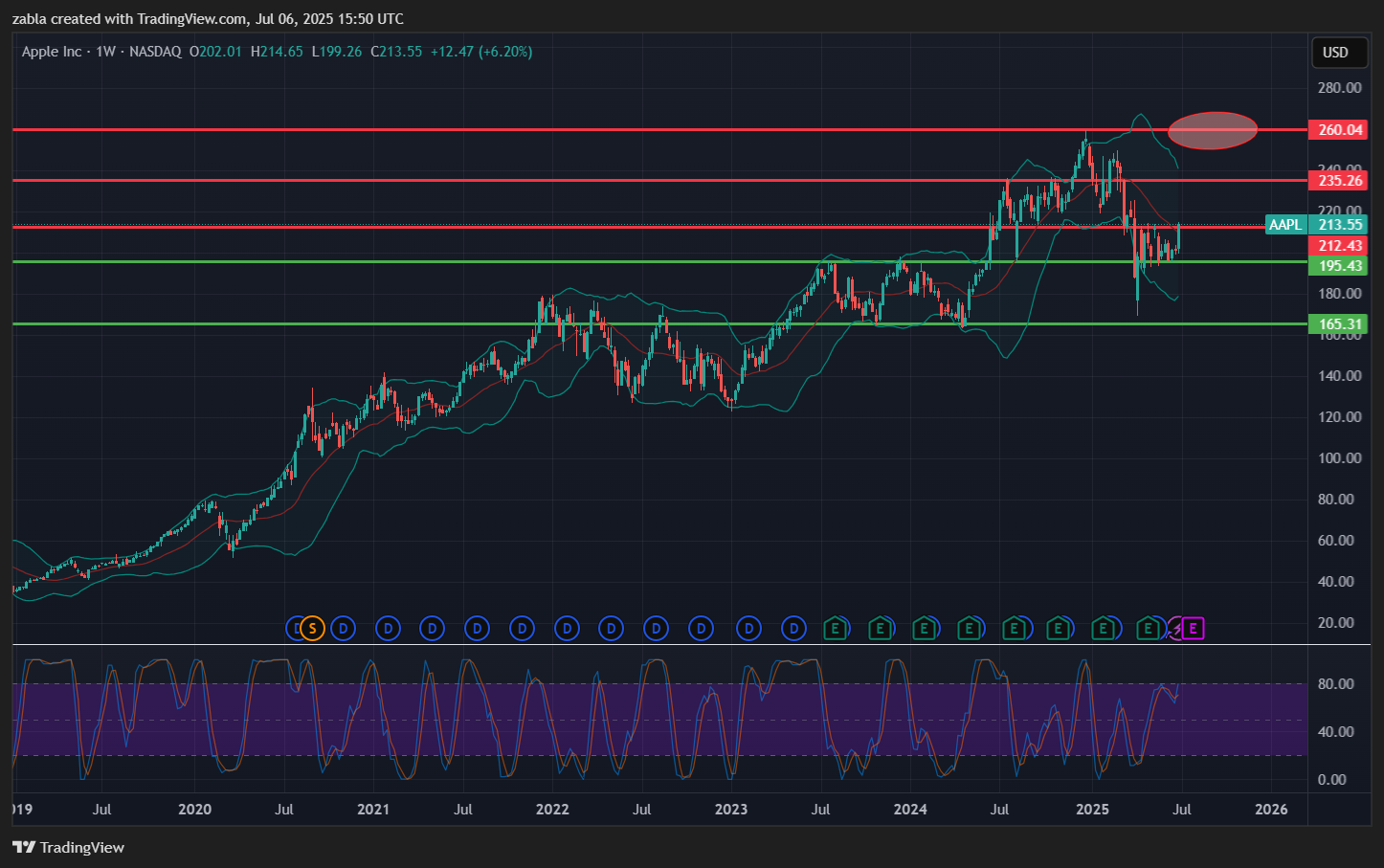
Task: Click the 2026 label on time axis
Action: point(1271,810)
